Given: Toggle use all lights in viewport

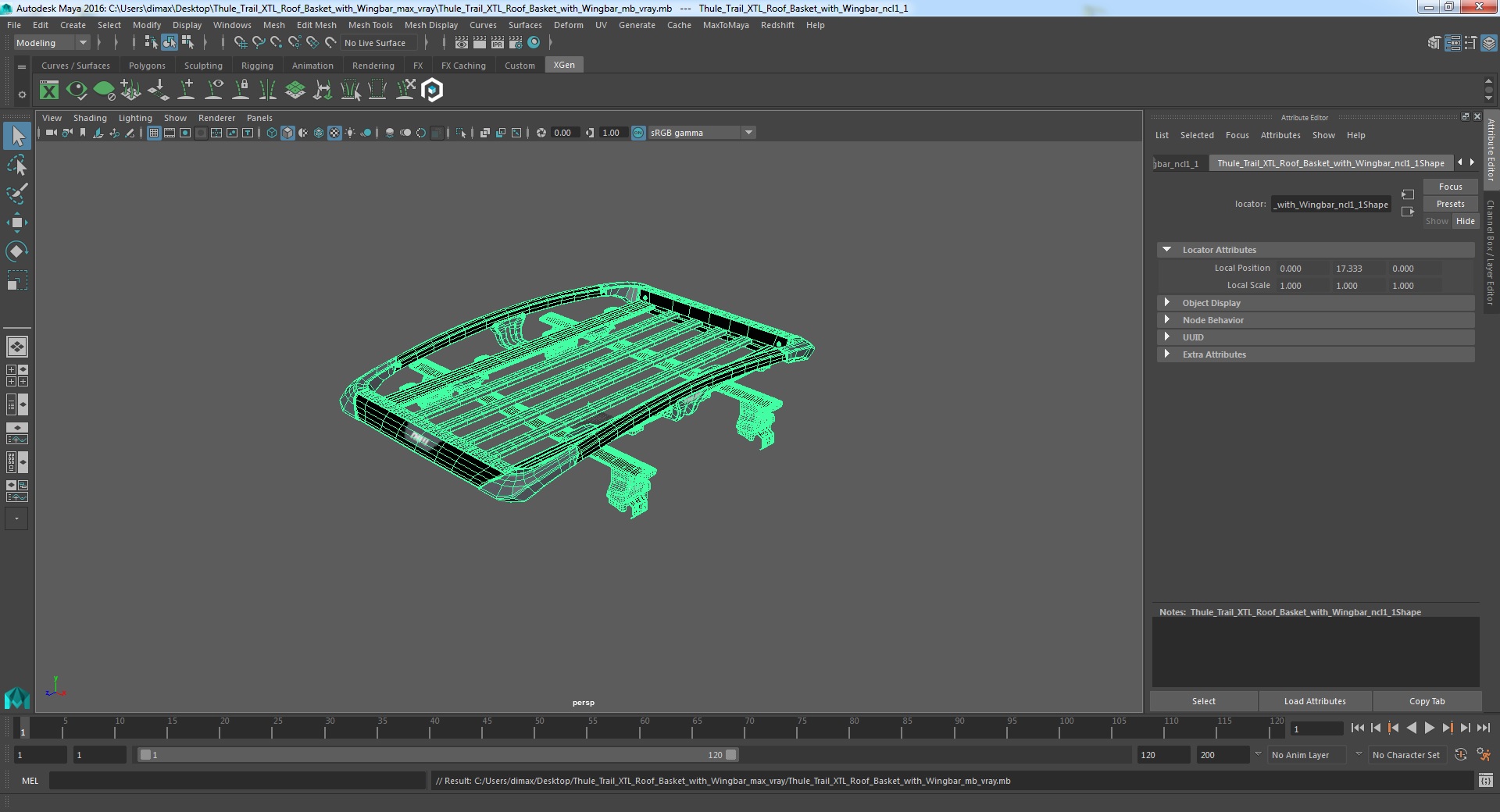Looking at the screenshot, I should pyautogui.click(x=350, y=133).
